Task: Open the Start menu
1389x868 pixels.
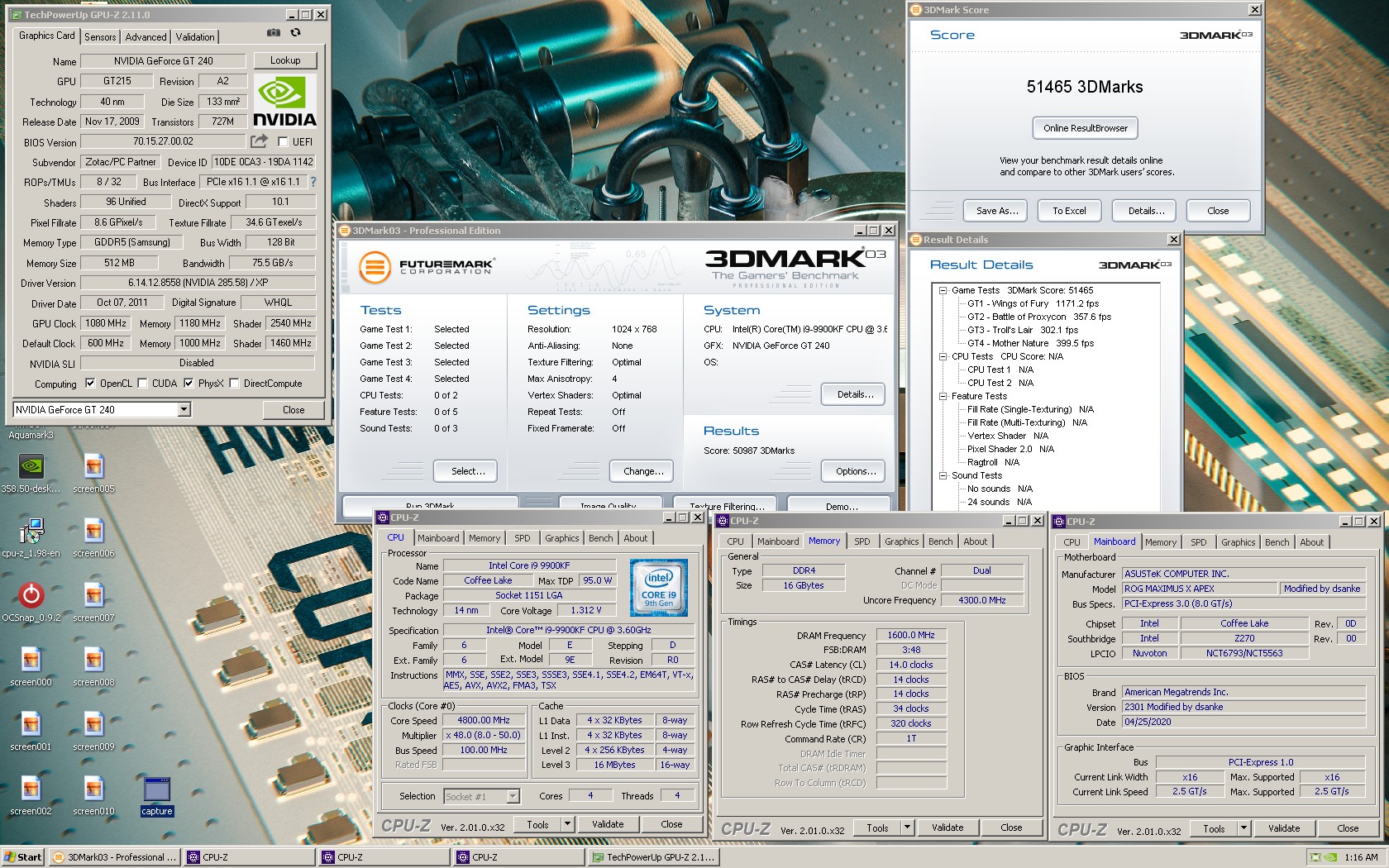Action: 23,857
